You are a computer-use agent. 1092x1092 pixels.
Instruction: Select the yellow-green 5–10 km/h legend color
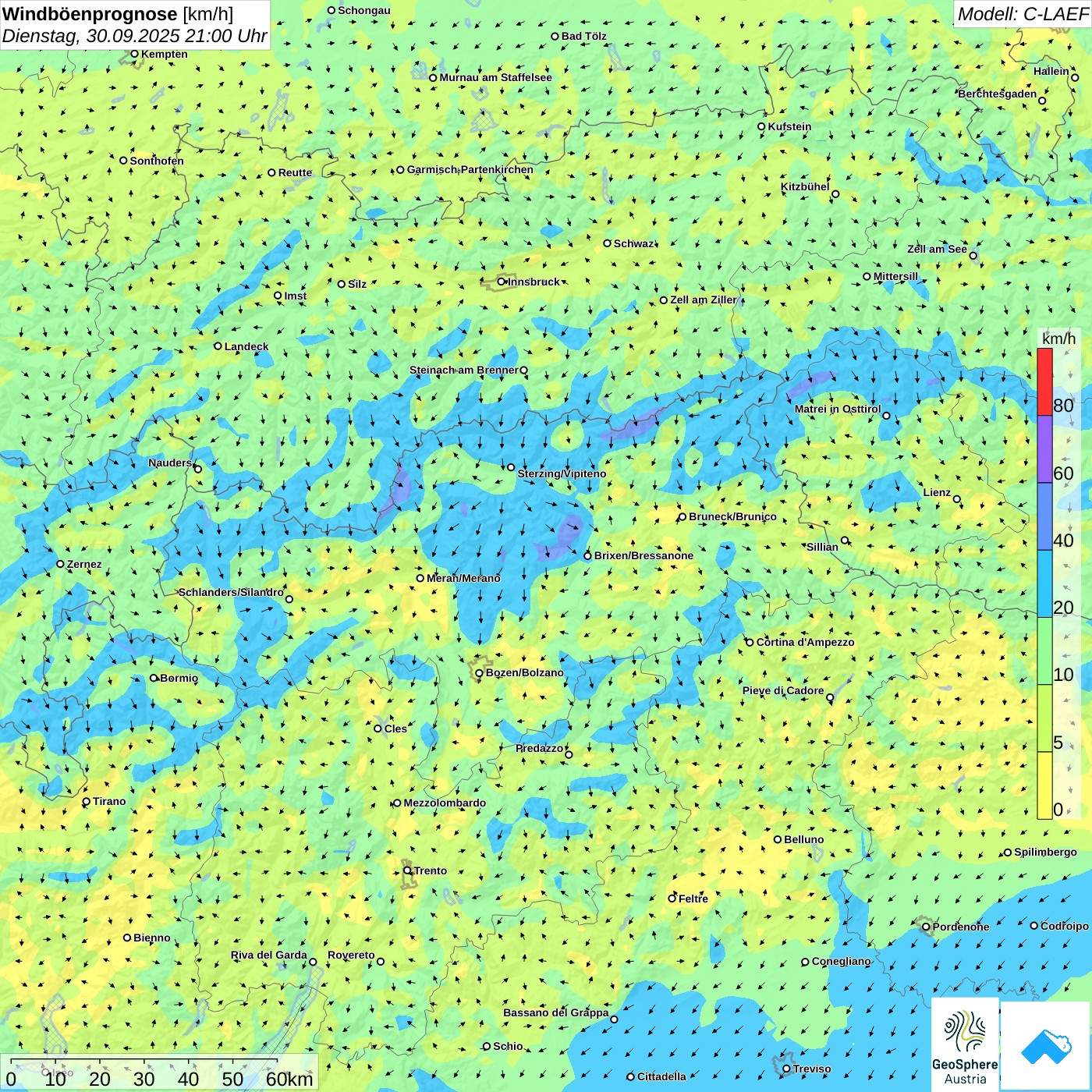tap(1044, 718)
